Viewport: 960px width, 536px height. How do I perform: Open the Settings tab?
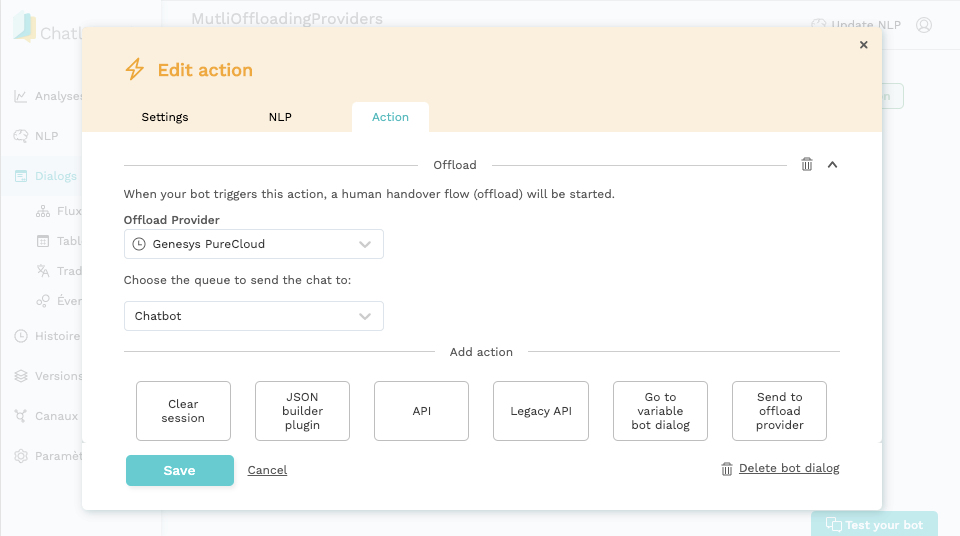tap(165, 117)
